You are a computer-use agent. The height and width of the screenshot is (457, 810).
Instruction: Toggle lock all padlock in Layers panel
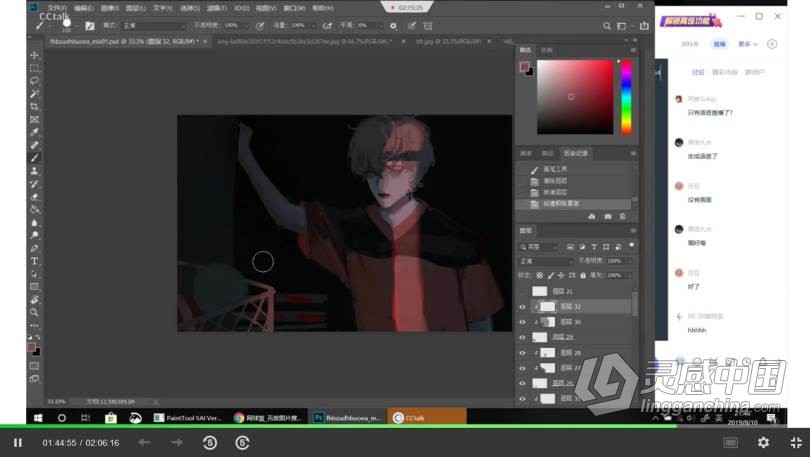pos(583,276)
